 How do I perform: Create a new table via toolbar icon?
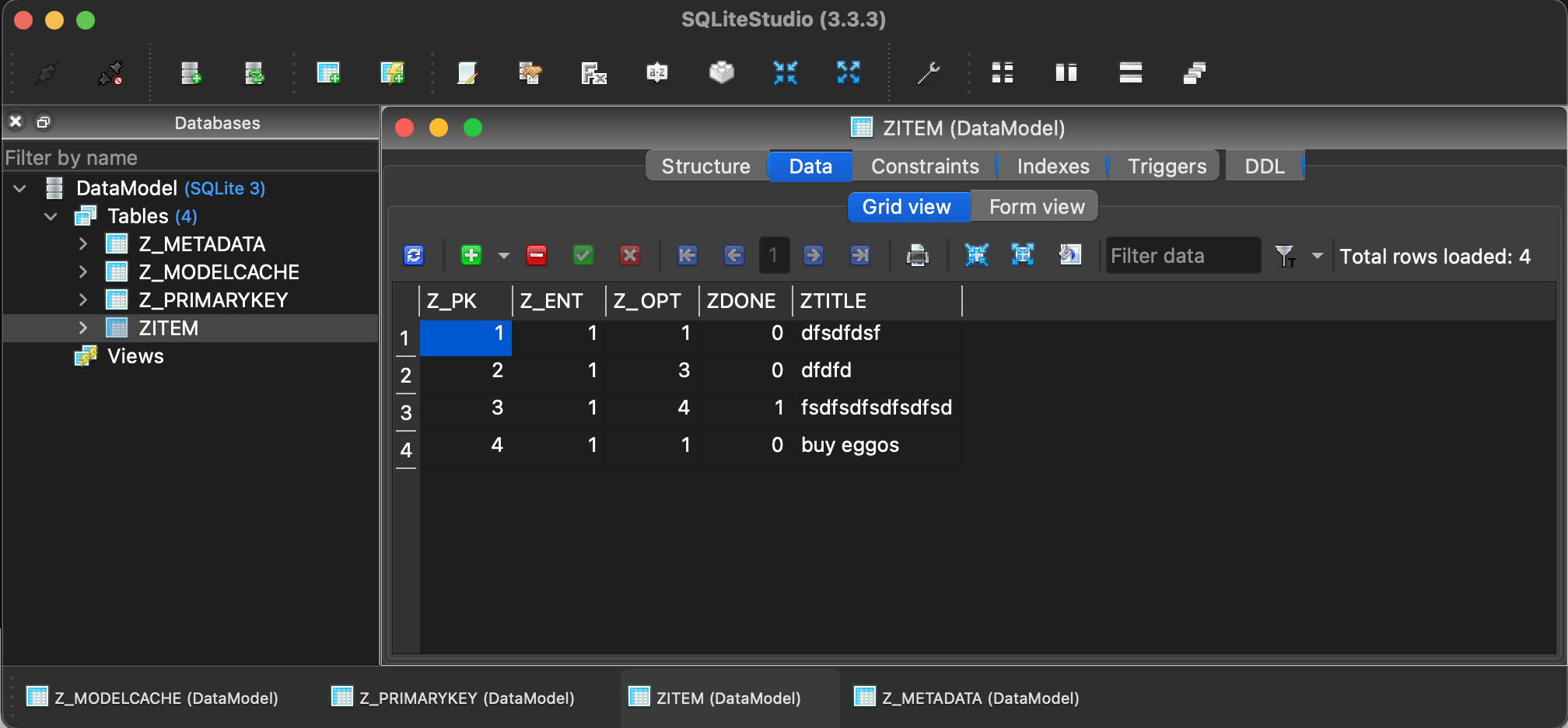328,73
